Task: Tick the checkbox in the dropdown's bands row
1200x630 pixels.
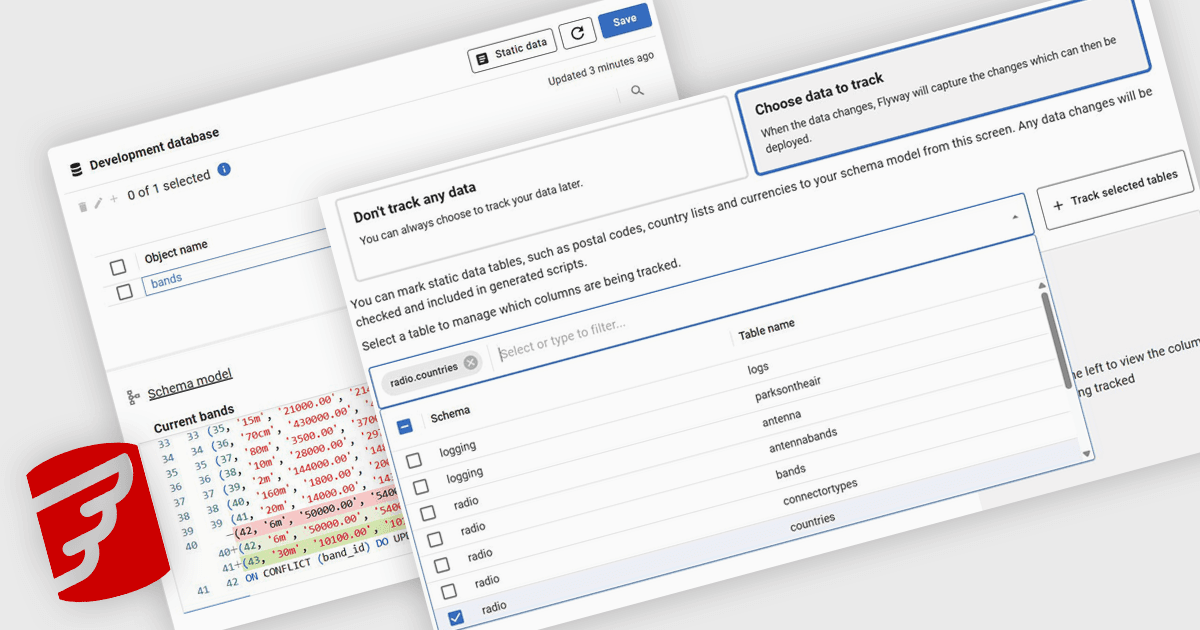Action: [x=442, y=566]
